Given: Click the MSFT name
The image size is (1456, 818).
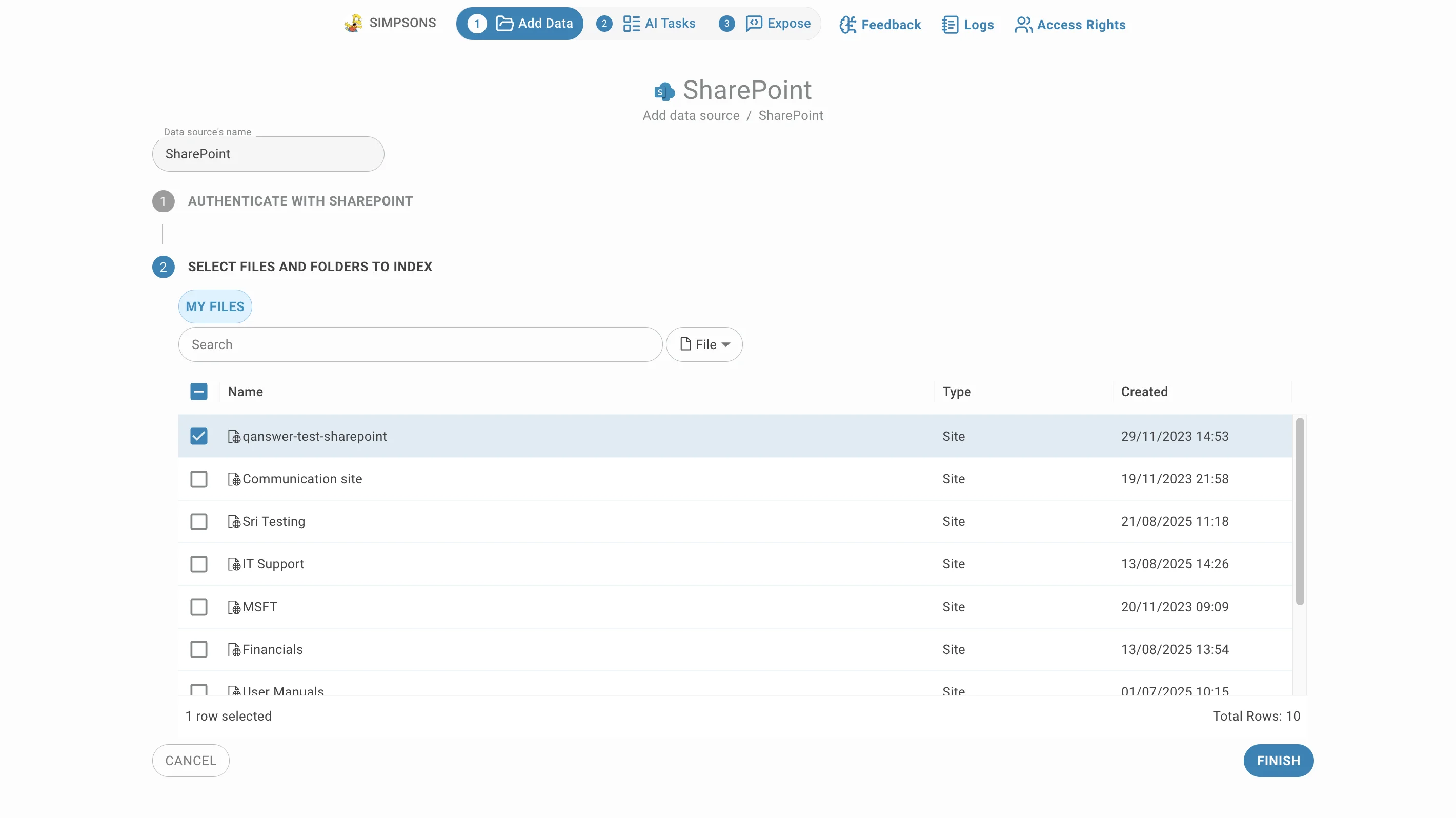Looking at the screenshot, I should pyautogui.click(x=260, y=607).
